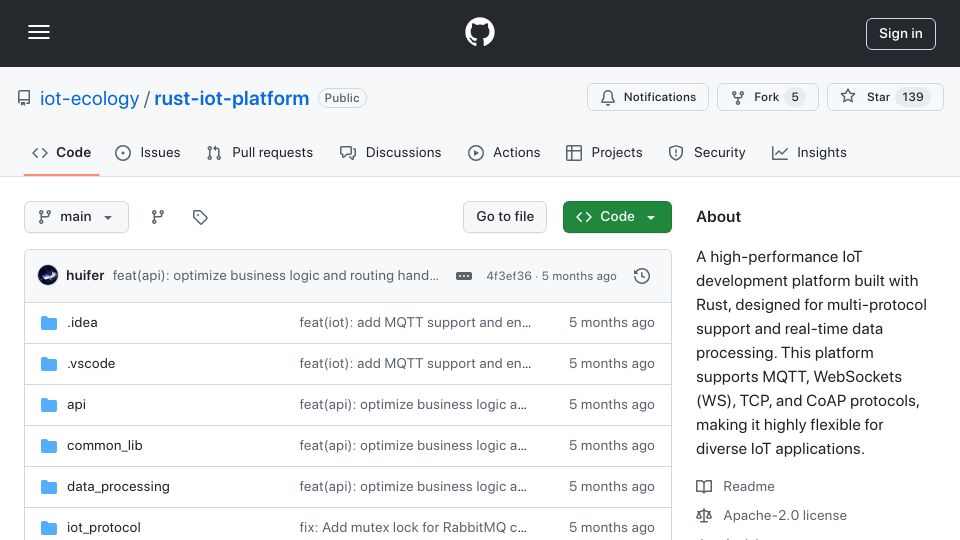The height and width of the screenshot is (540, 960).
Task: Switch to the Projects tab
Action: [x=604, y=152]
